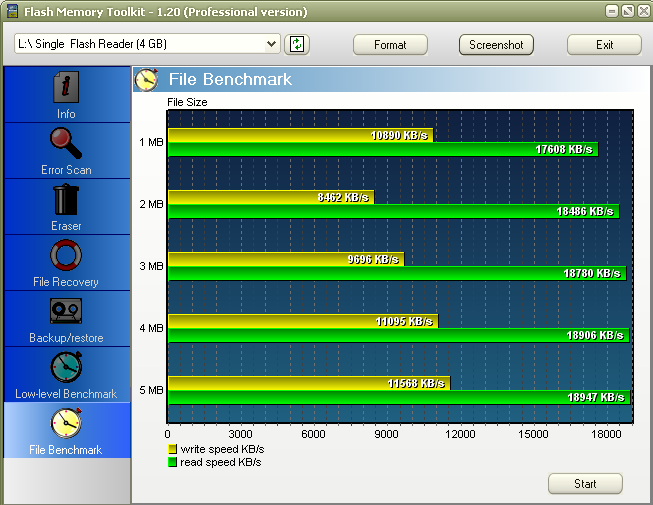
Task: Maximize the Flash Memory Toolkit window
Action: pos(628,11)
